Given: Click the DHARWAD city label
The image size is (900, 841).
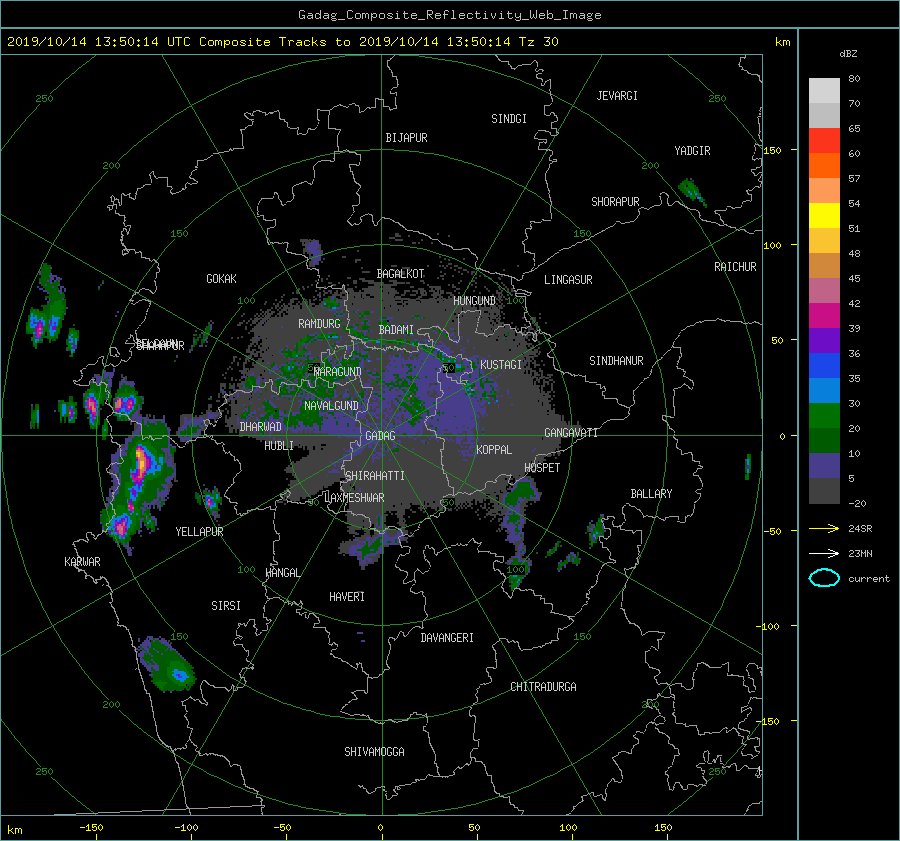Looking at the screenshot, I should [261, 427].
